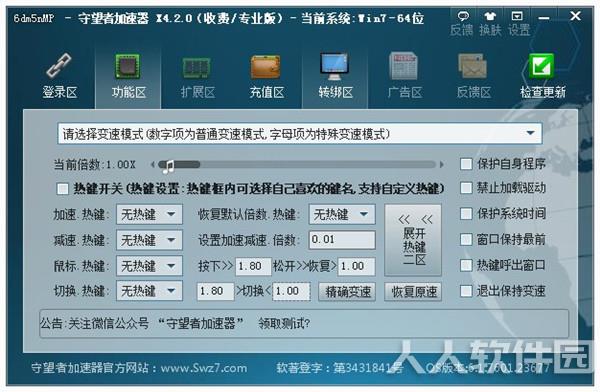Open www.Swz7.com official website link

(x=204, y=368)
